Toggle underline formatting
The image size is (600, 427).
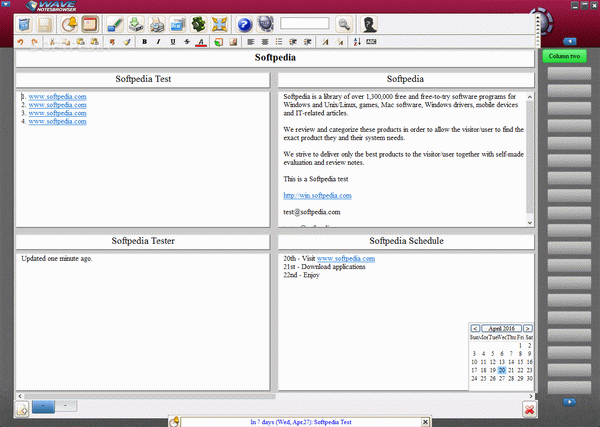point(173,42)
